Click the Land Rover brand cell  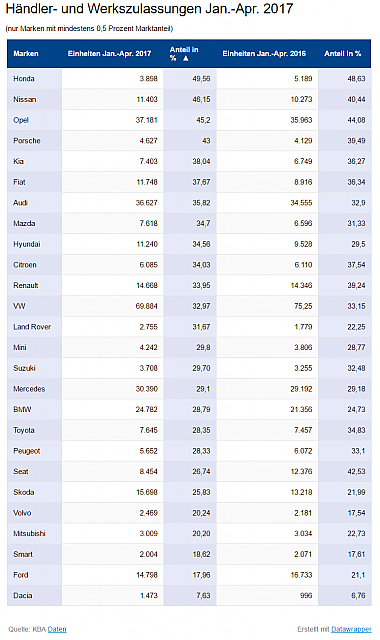click(x=34, y=327)
